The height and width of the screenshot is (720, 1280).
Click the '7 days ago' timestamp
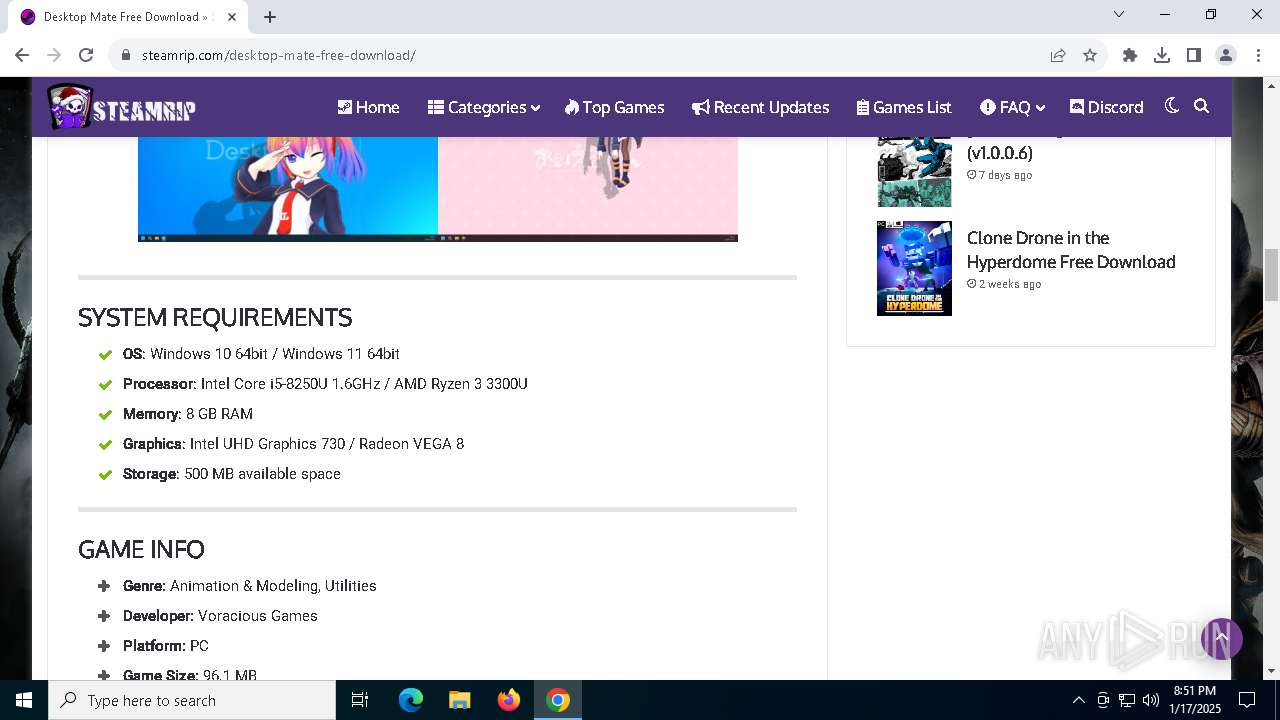[x=1000, y=175]
